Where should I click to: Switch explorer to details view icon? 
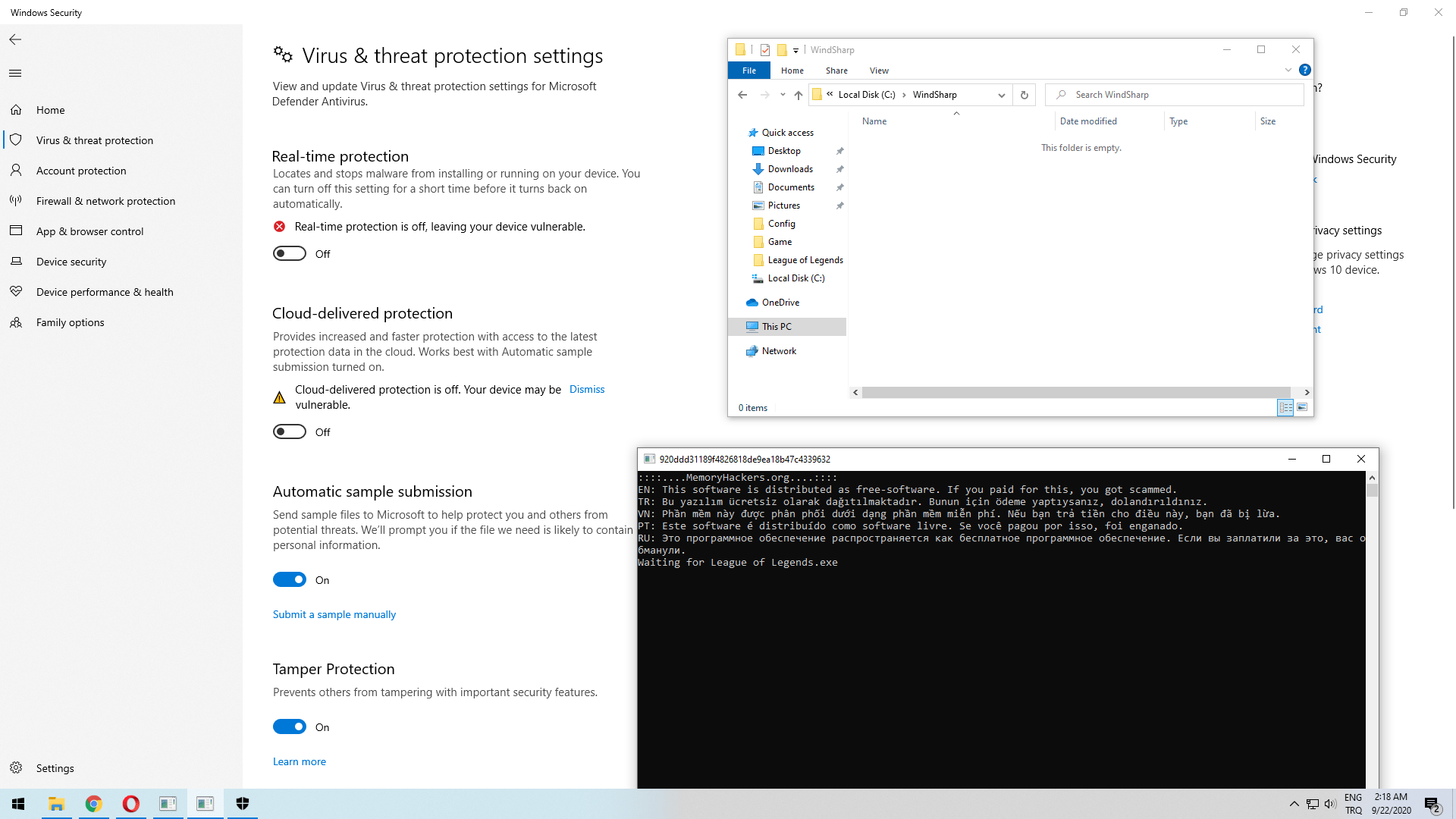1285,407
